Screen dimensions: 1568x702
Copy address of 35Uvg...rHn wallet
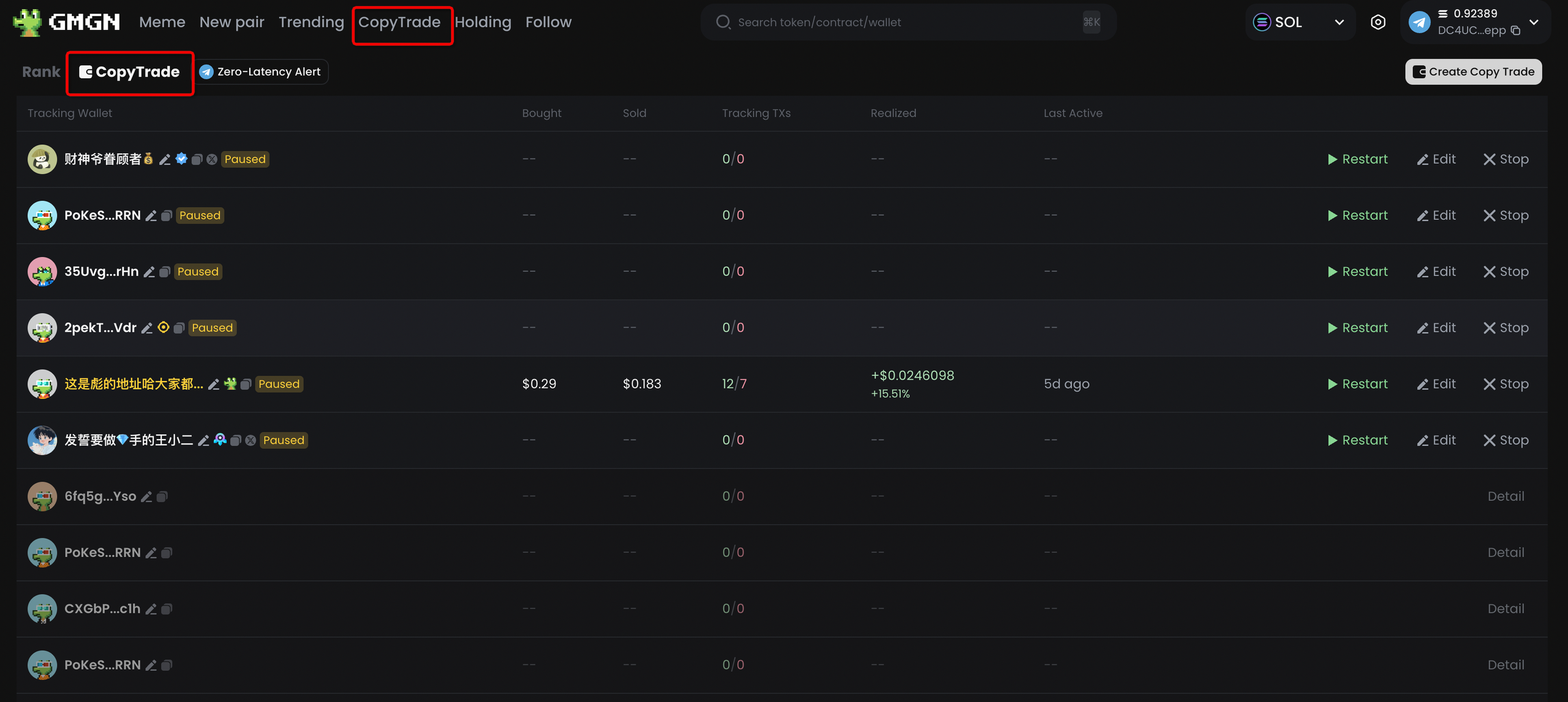click(x=164, y=272)
